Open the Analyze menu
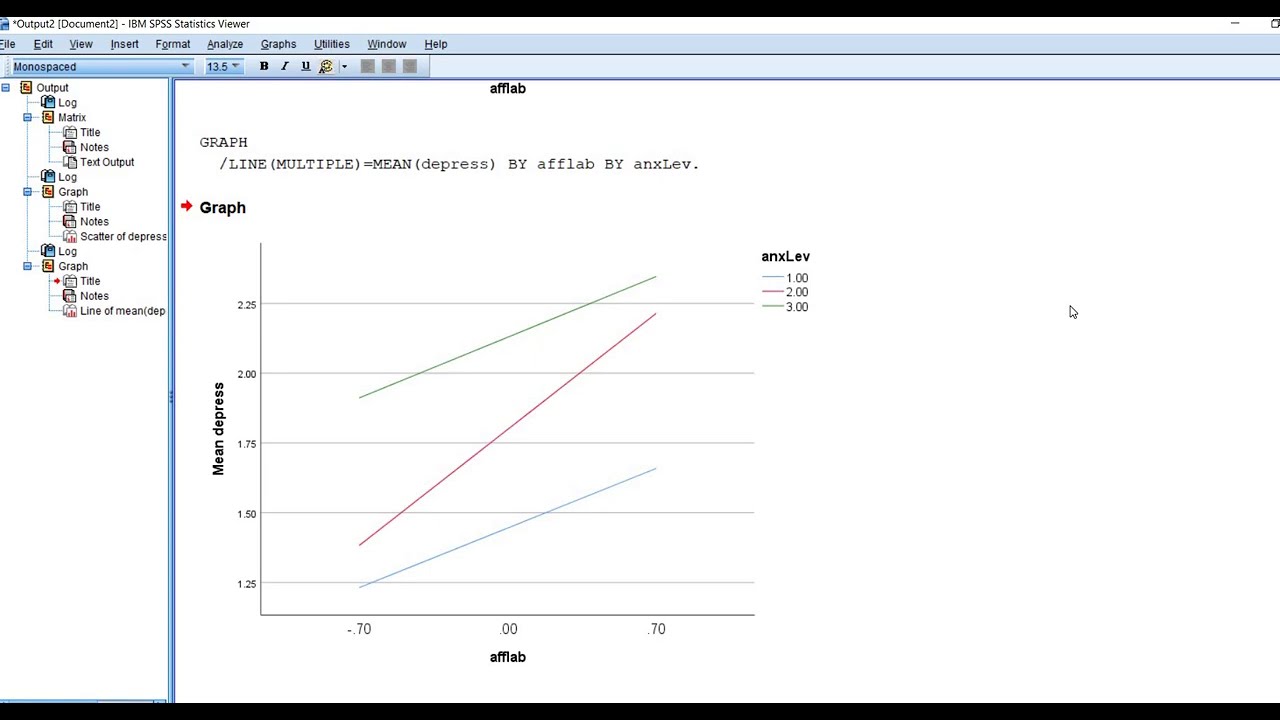 point(225,44)
